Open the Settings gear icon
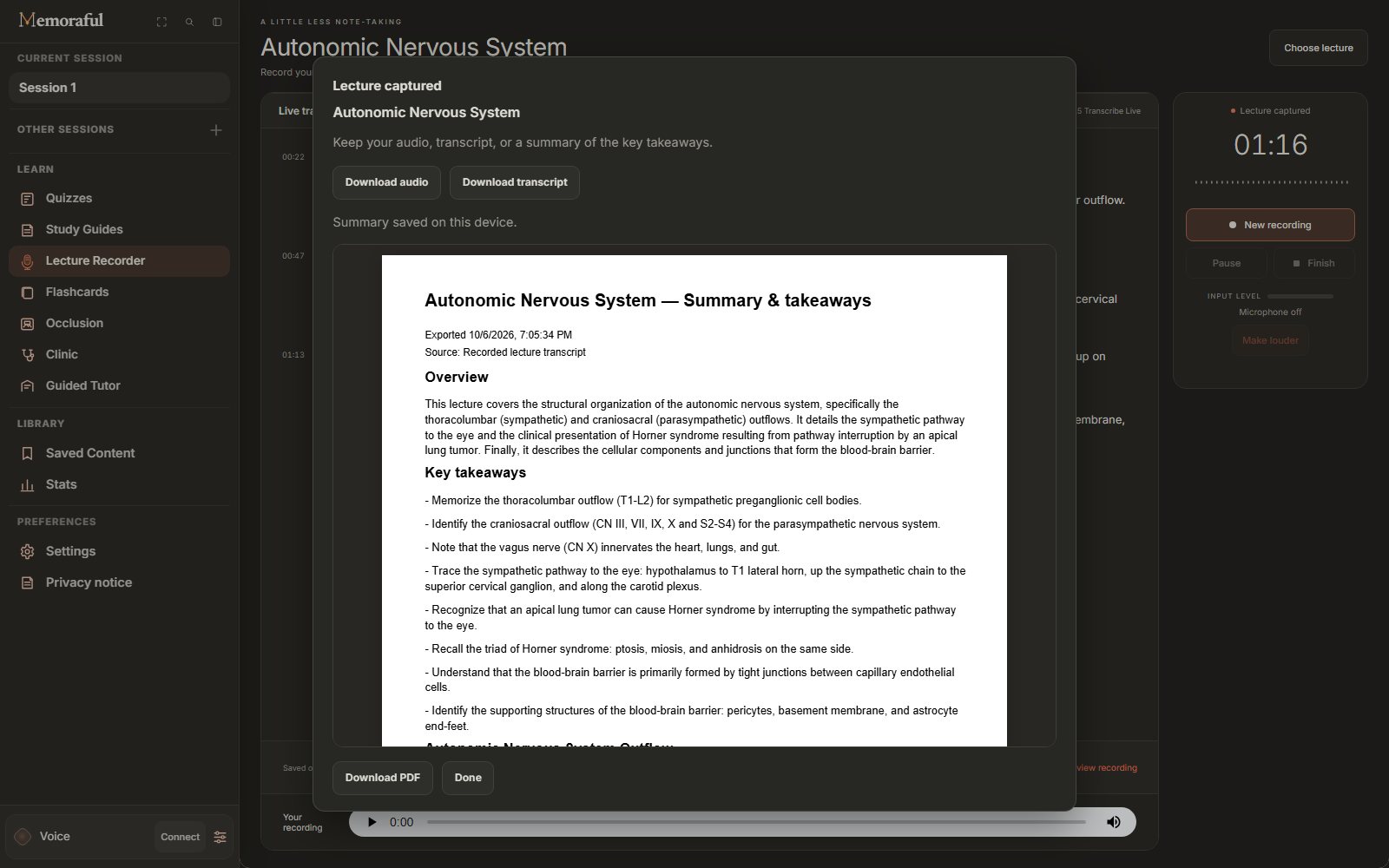Image resolution: width=1389 pixels, height=868 pixels. click(x=28, y=552)
